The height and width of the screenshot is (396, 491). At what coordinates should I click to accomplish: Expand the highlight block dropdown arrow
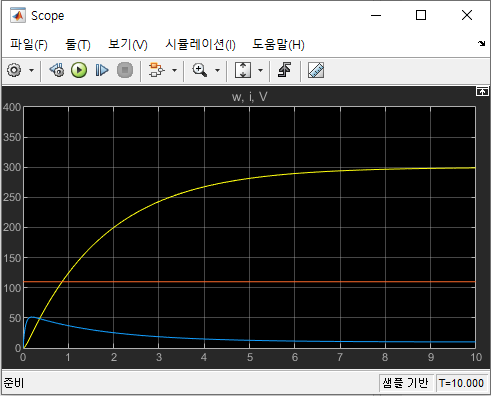(x=174, y=70)
